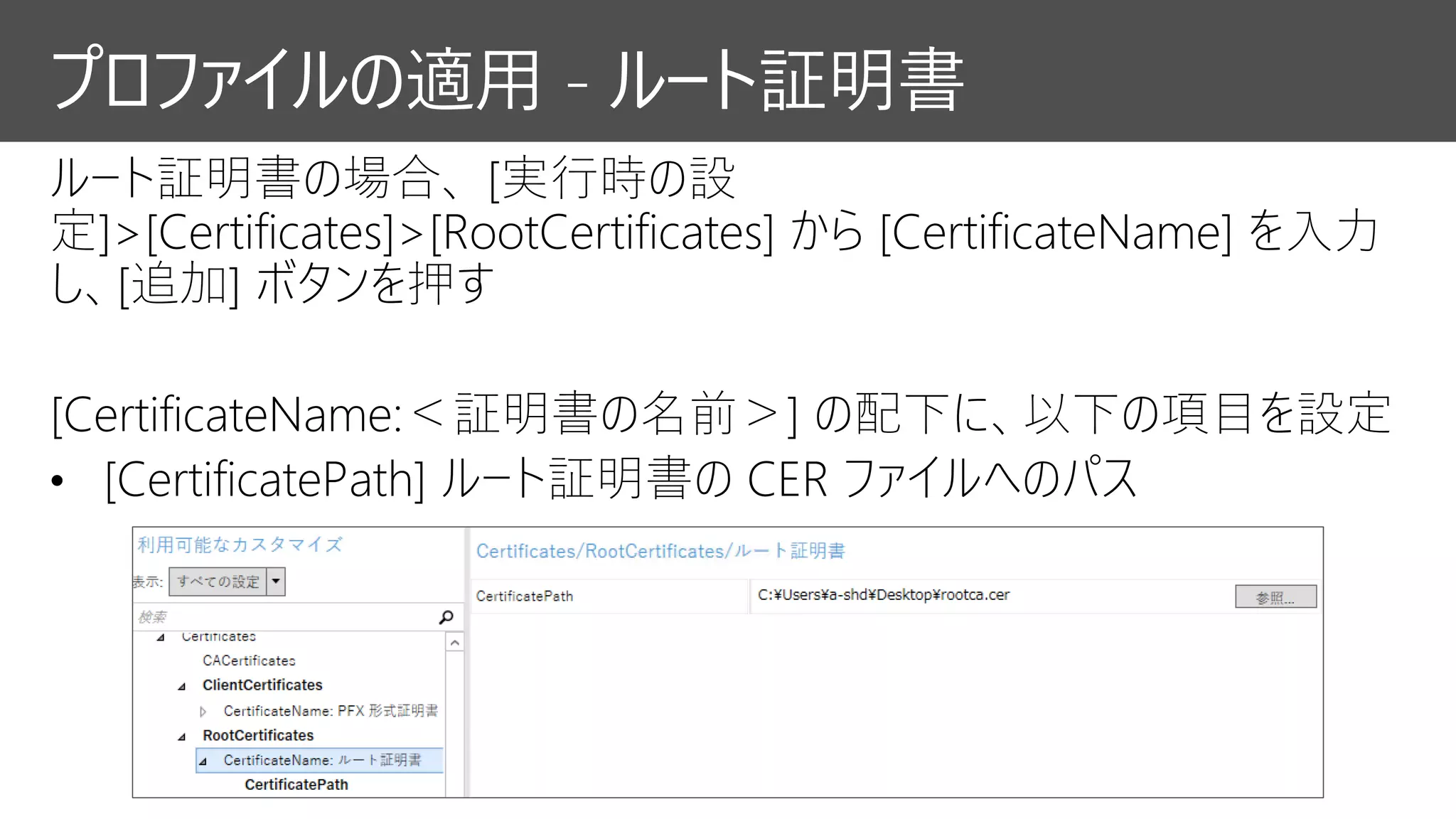1456x819 pixels.
Task: Collapse the Certificates tree node
Action: 161,638
